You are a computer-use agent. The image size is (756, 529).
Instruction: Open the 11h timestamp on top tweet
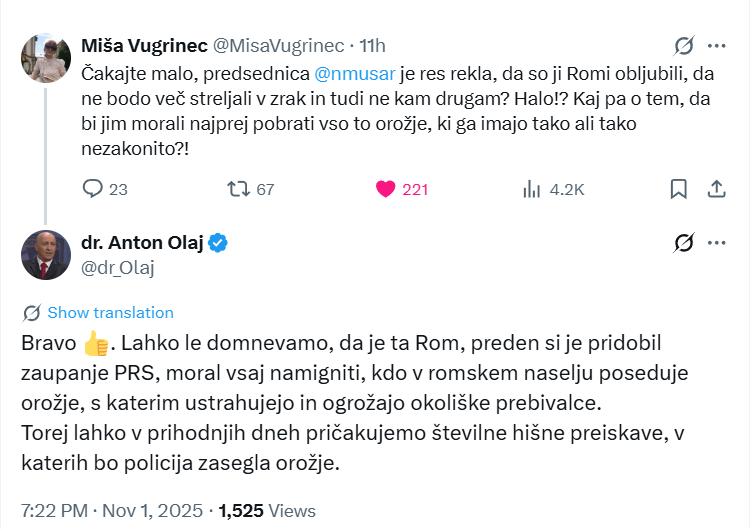[x=372, y=46]
